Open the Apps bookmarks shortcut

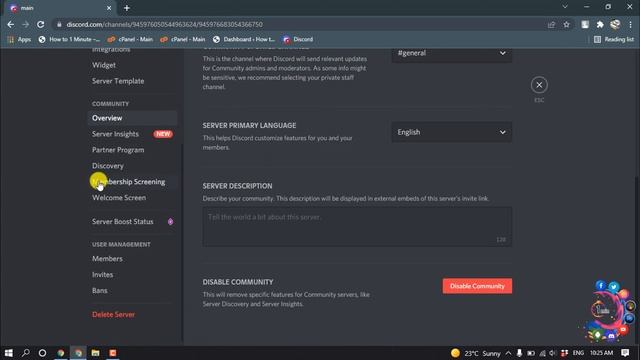[19, 40]
